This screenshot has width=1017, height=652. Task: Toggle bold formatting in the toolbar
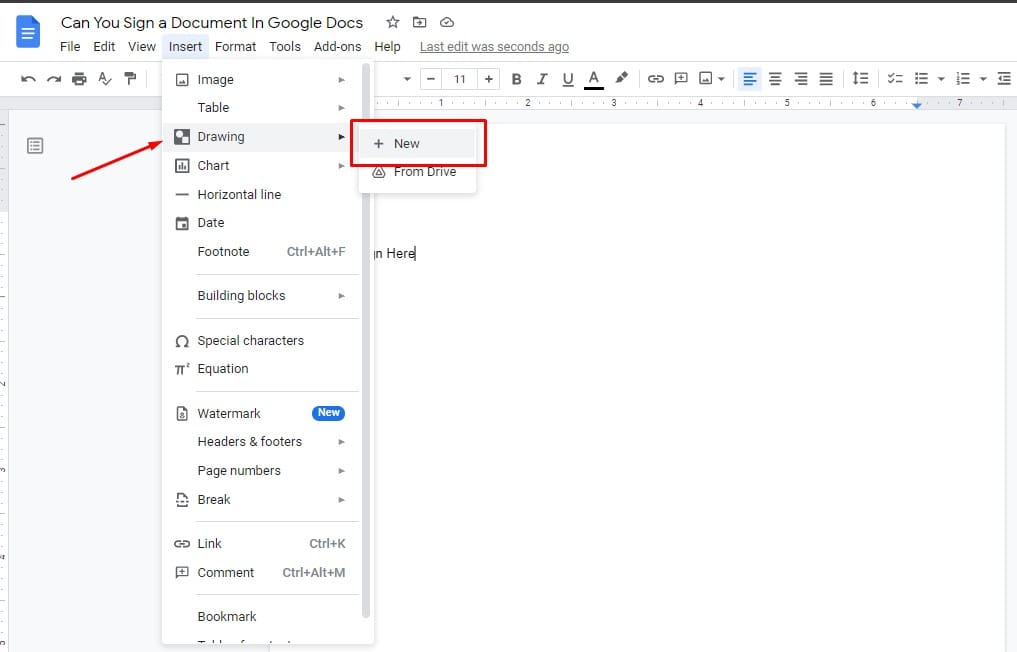516,78
